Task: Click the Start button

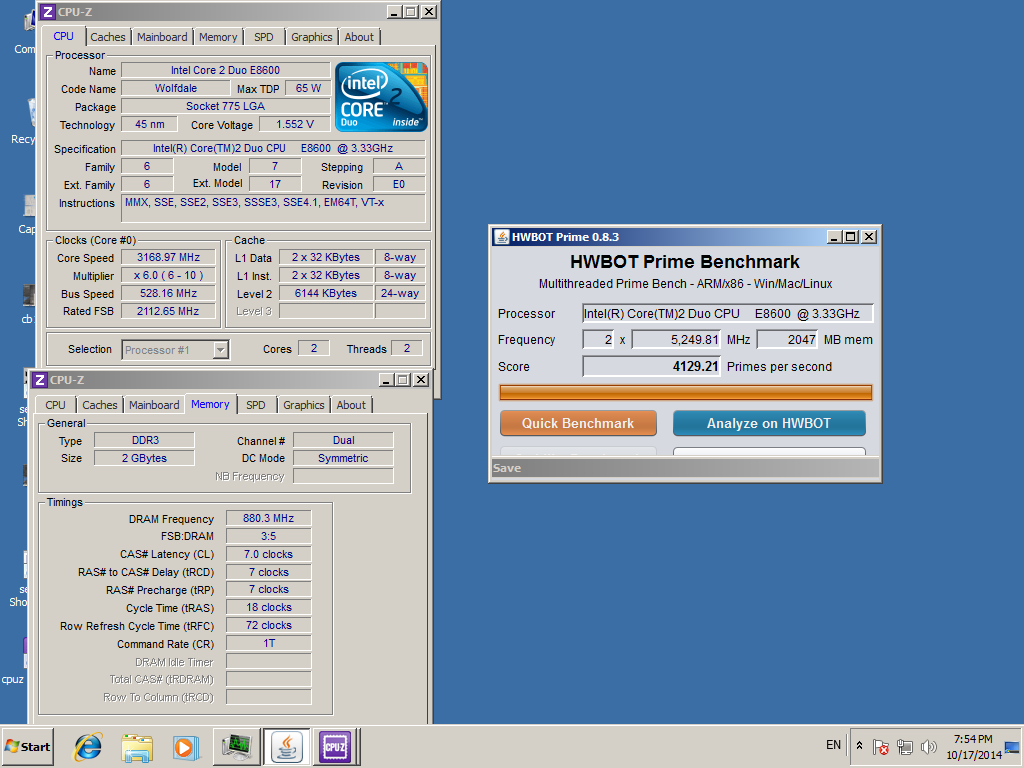Action: coord(27,746)
